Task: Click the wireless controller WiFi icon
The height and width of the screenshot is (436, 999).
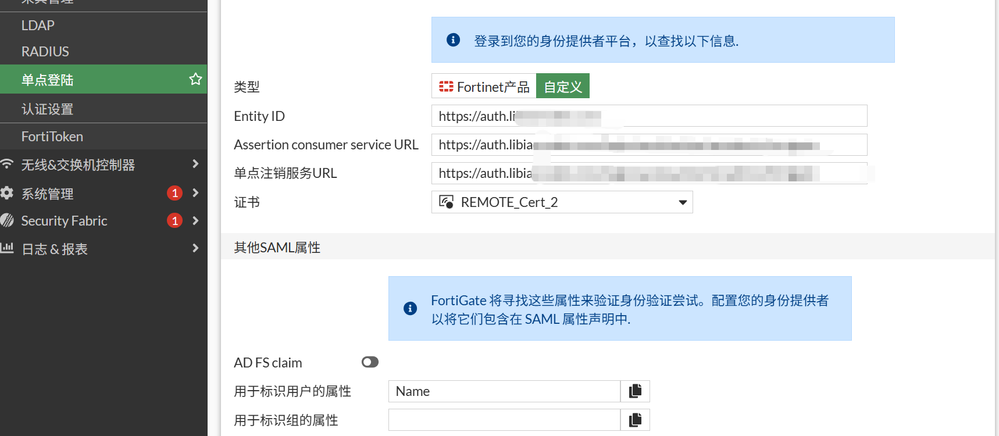Action: point(8,165)
